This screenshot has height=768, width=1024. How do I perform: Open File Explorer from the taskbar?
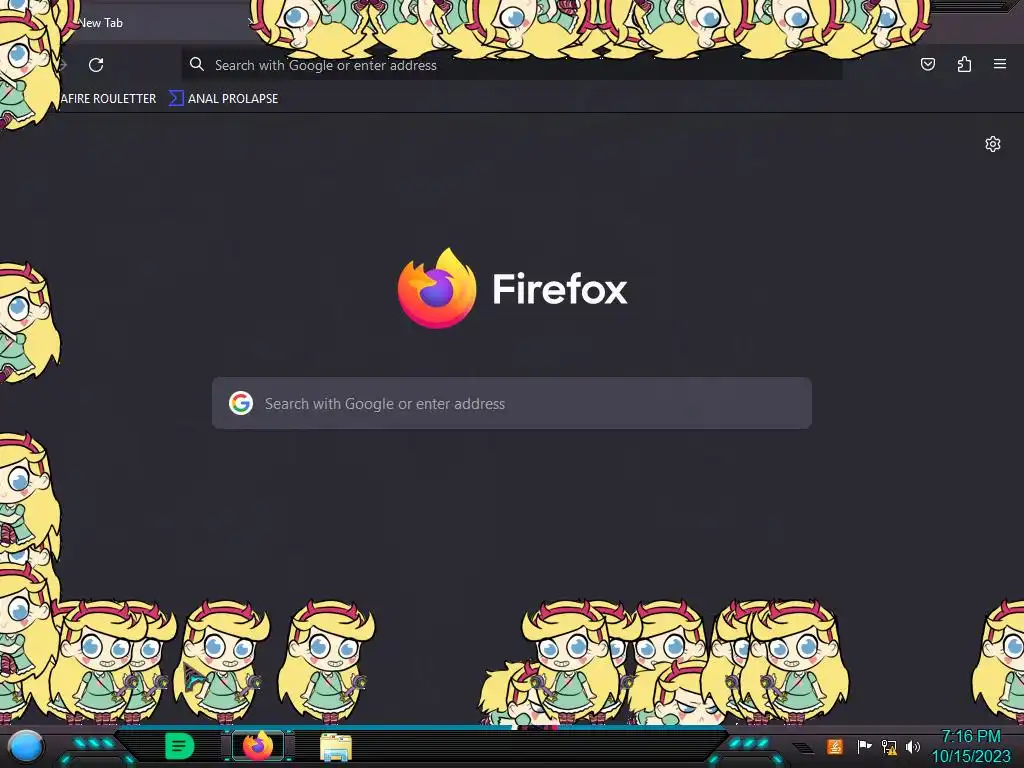click(336, 747)
